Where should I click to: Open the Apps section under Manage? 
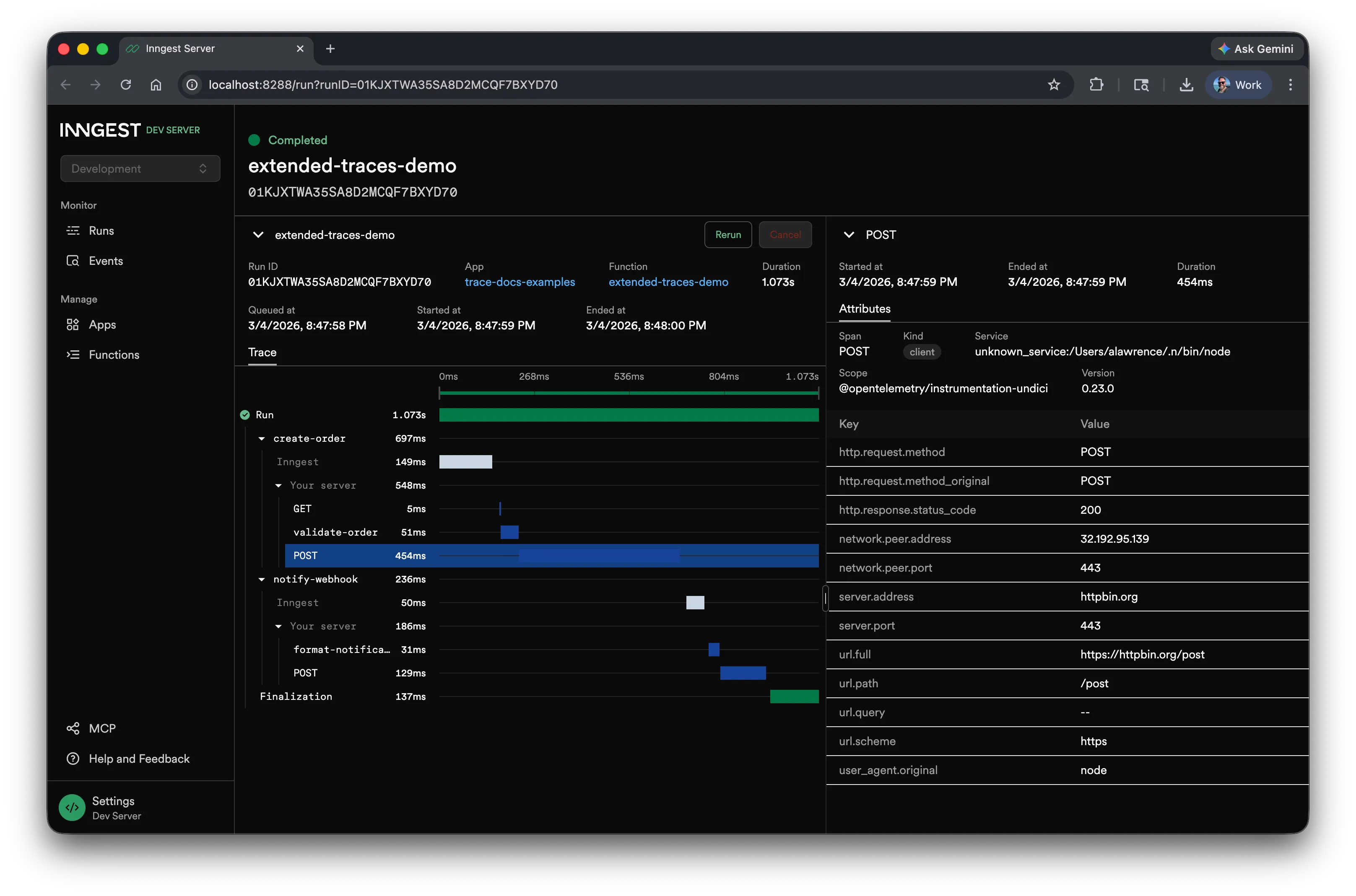103,324
